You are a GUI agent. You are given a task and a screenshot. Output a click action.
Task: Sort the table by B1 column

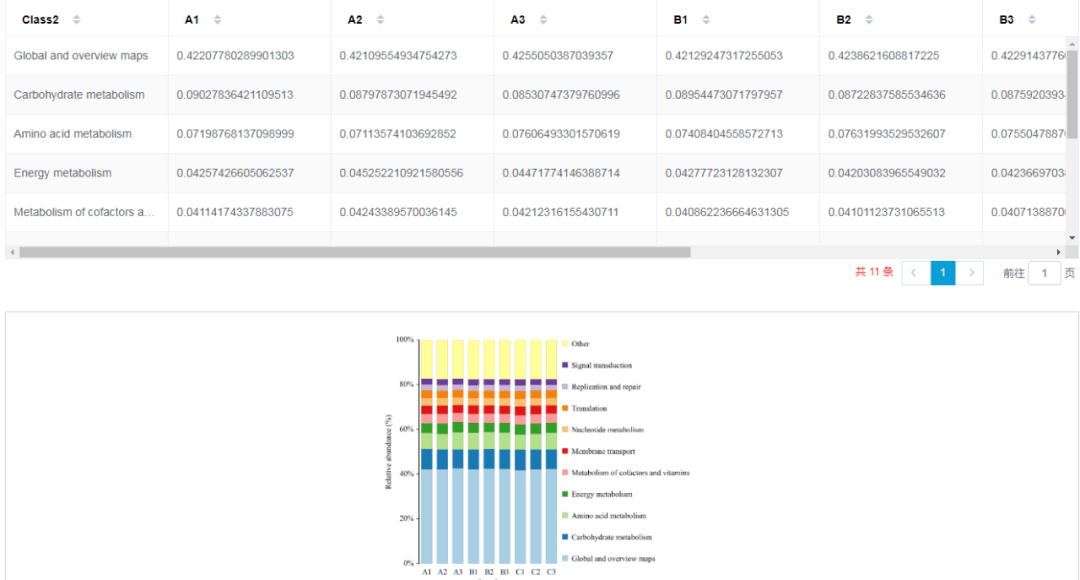(706, 20)
